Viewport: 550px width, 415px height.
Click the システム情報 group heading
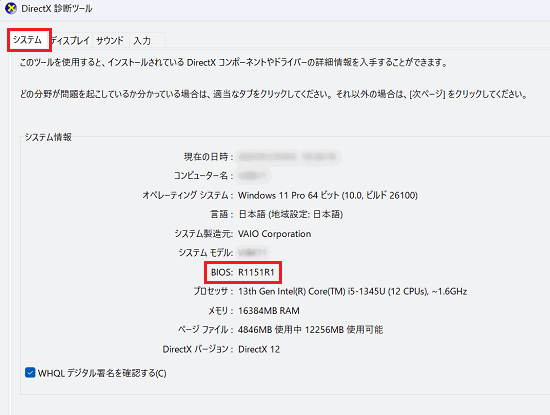(x=48, y=137)
